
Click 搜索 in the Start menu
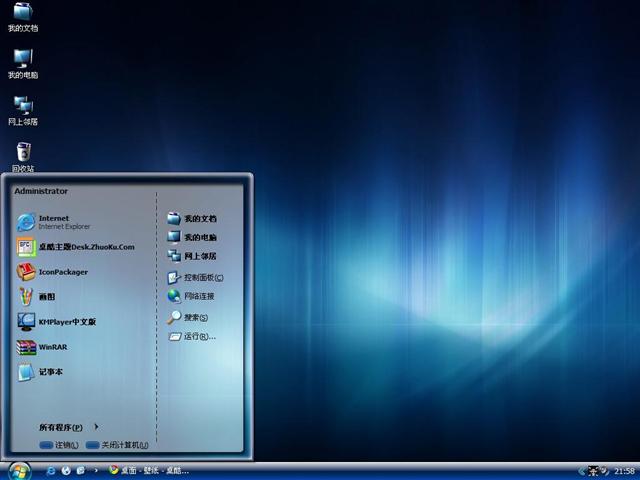195,317
